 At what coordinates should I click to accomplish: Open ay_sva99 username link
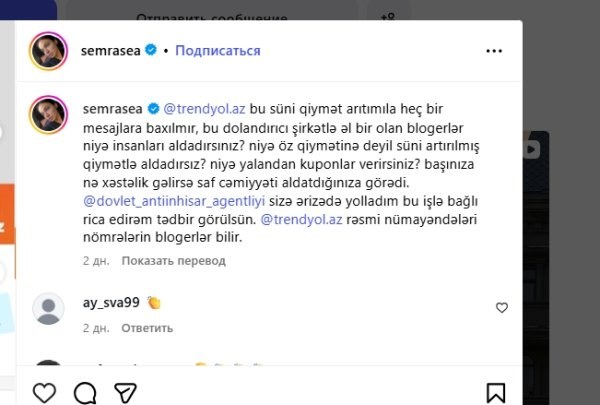point(111,302)
